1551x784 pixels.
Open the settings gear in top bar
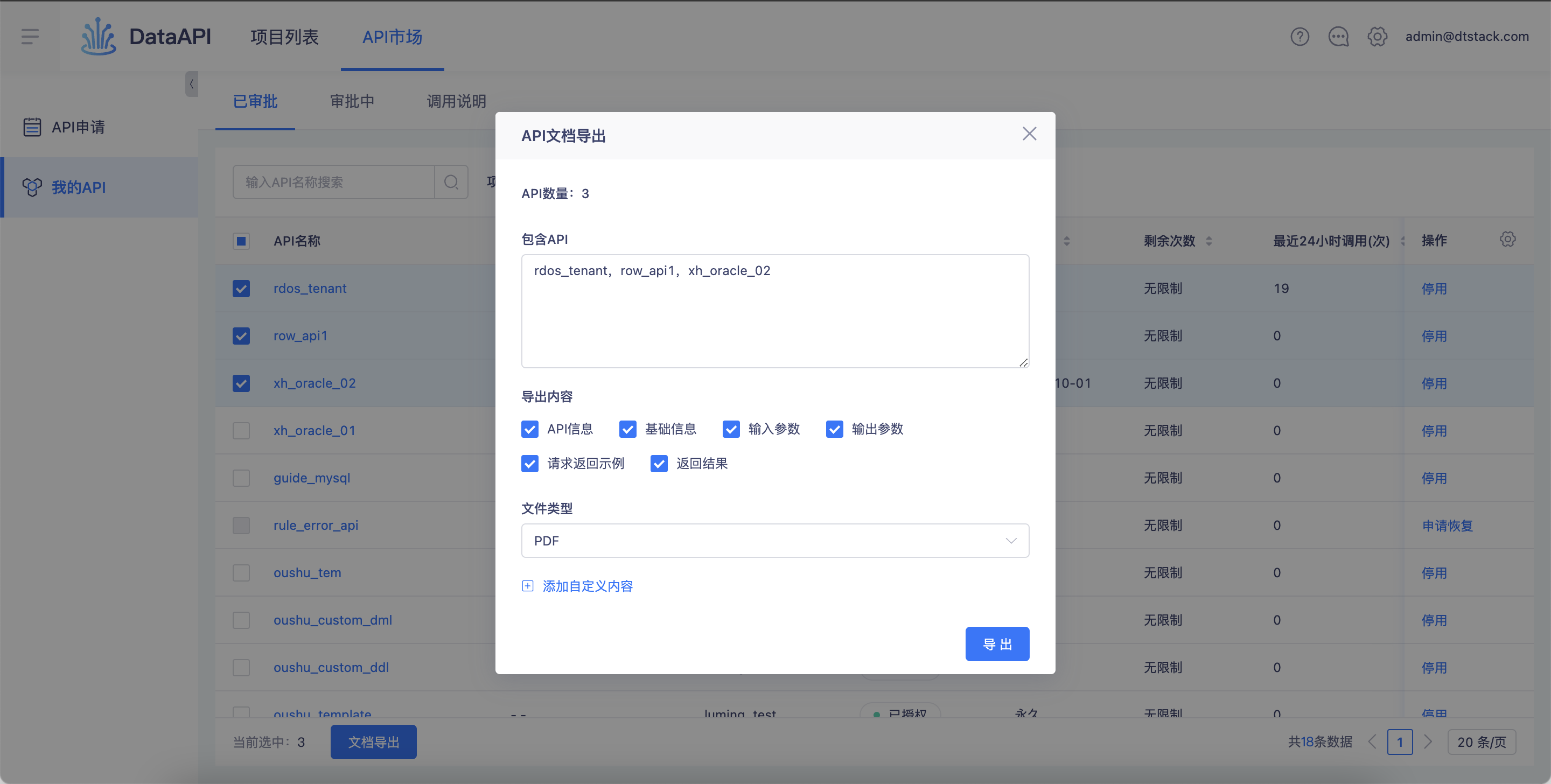(1378, 37)
